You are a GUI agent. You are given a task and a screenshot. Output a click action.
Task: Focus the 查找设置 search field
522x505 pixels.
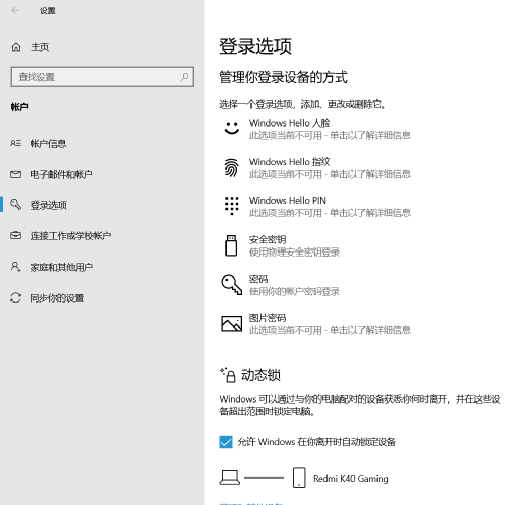tap(102, 77)
